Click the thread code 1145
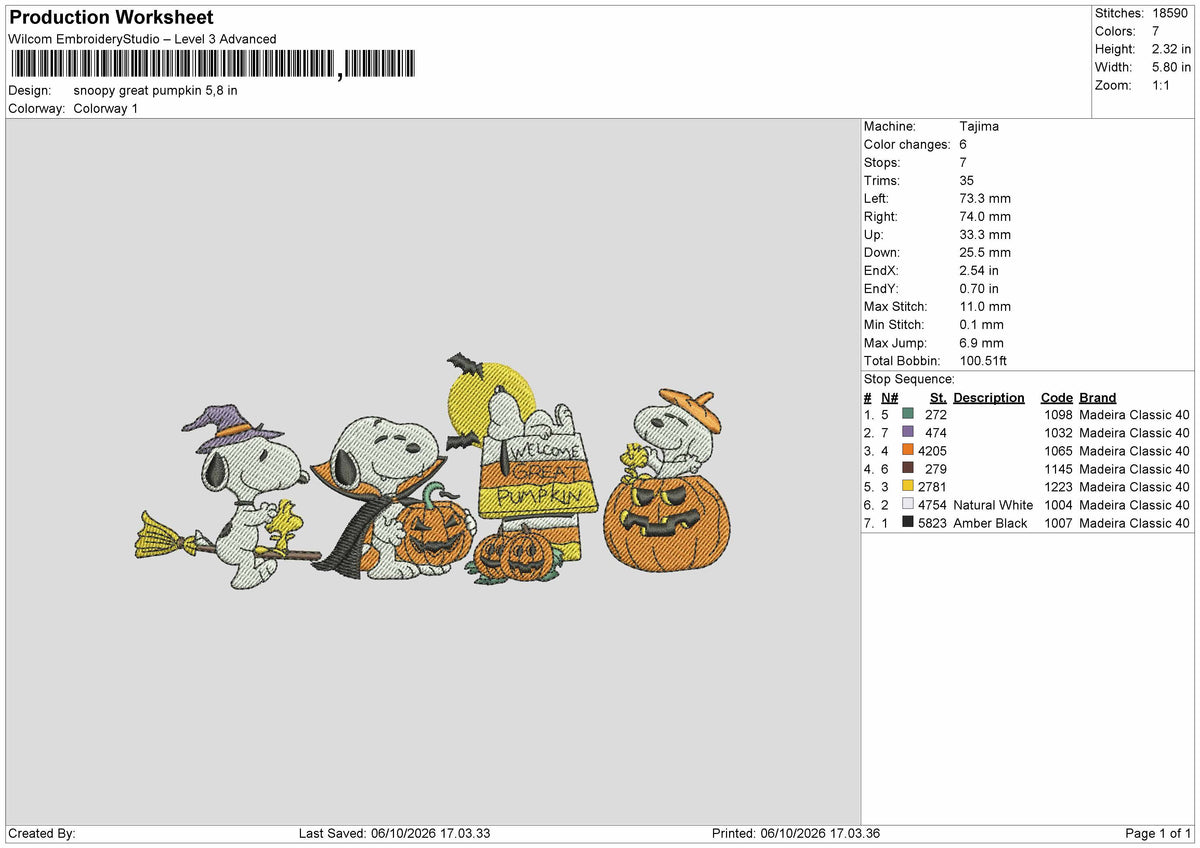Screen dimensions: 1200x848 tap(1058, 468)
